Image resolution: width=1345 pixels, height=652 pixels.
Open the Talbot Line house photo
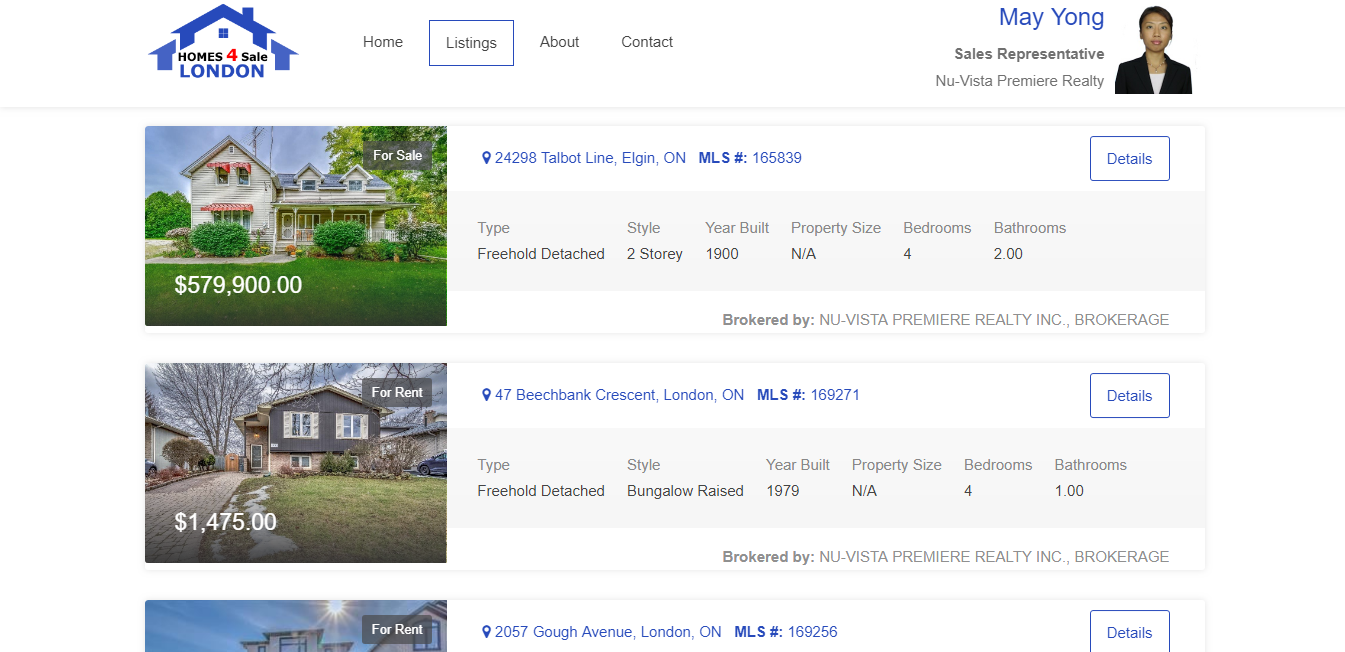(296, 226)
